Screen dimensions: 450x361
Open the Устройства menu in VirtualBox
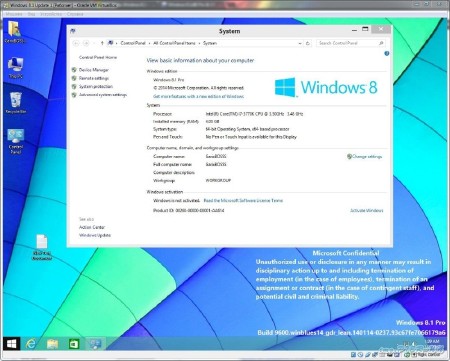[51, 14]
